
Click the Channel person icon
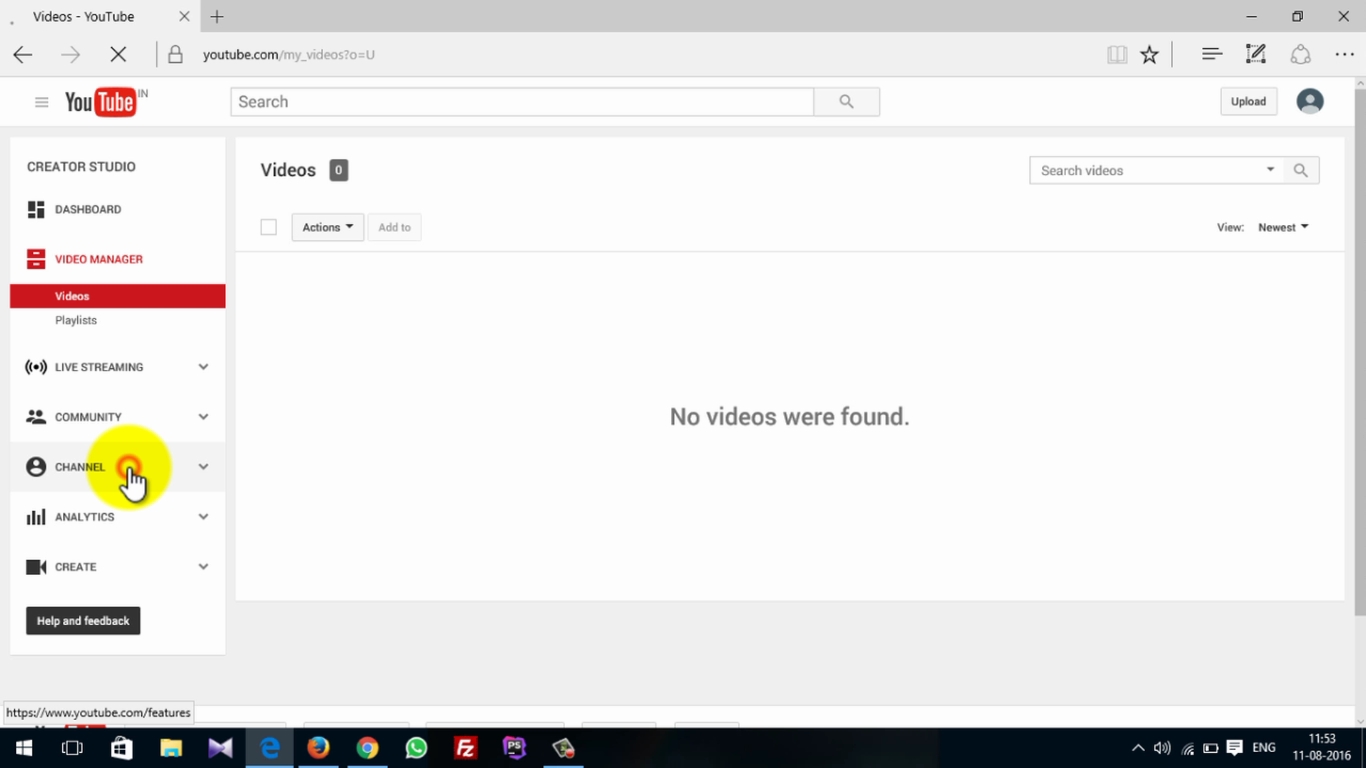pyautogui.click(x=36, y=467)
